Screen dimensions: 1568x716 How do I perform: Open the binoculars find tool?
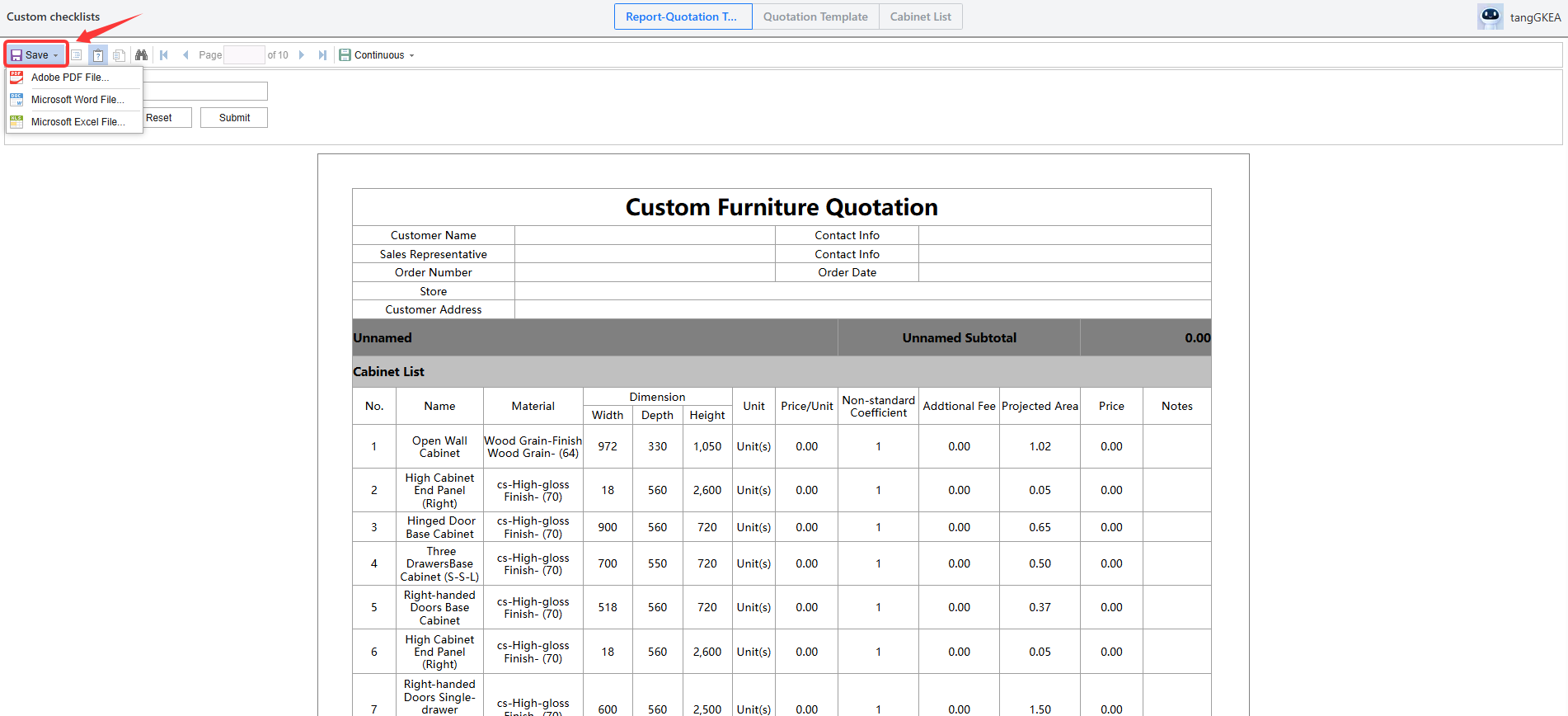point(142,55)
